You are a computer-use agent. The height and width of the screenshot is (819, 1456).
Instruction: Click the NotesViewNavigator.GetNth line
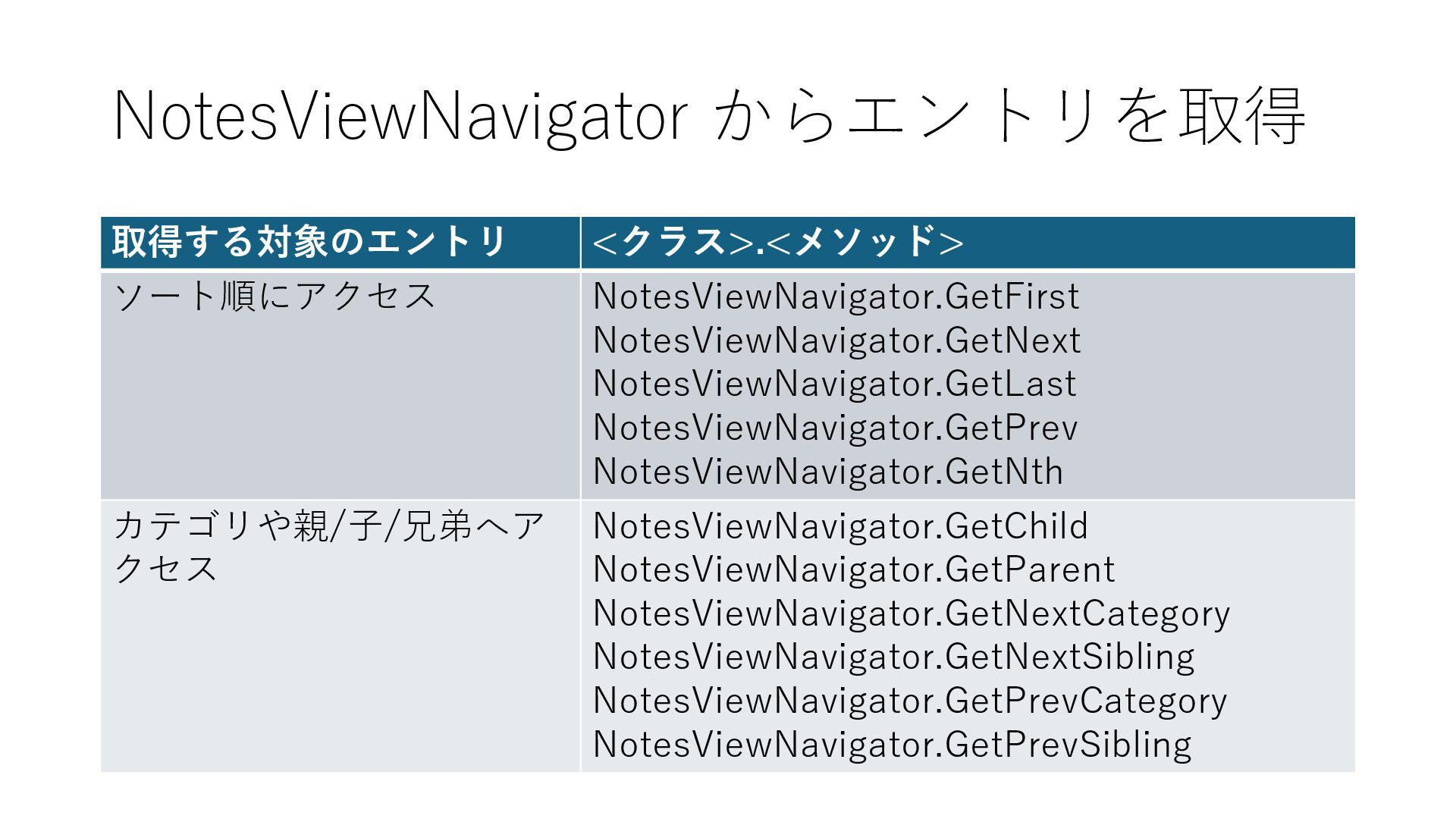pyautogui.click(x=828, y=472)
